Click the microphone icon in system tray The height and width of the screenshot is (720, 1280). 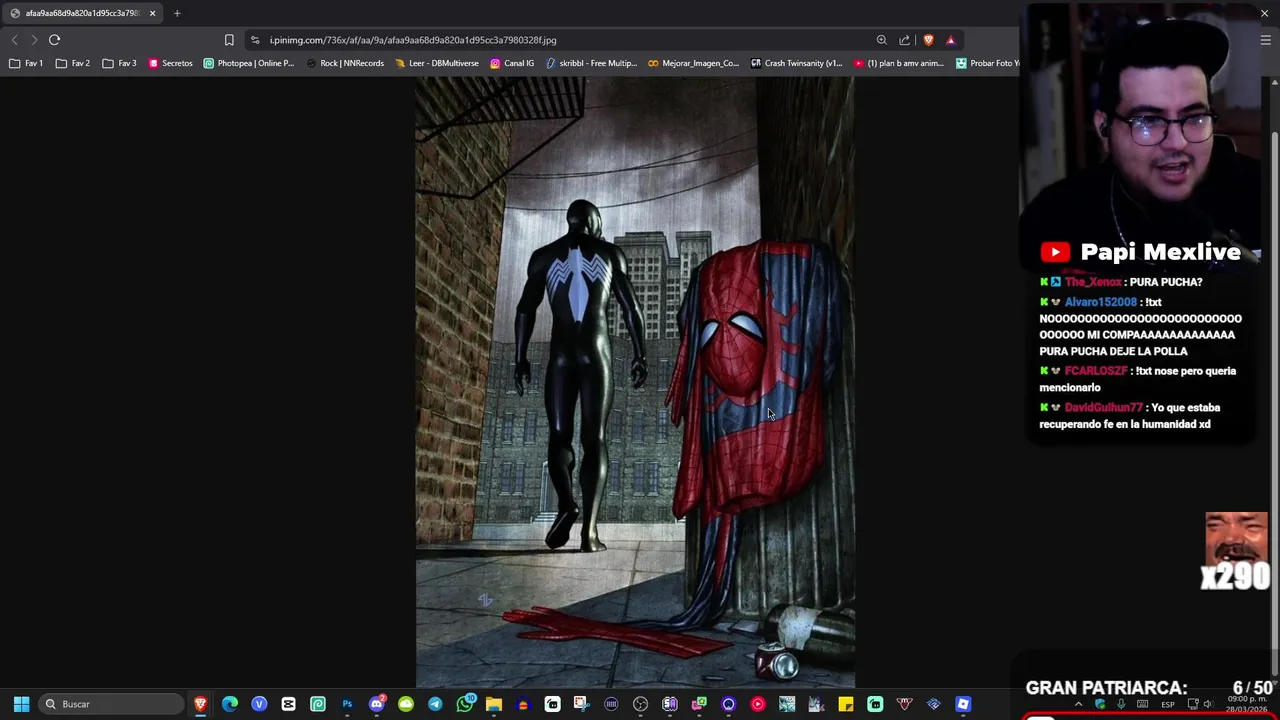1121,704
